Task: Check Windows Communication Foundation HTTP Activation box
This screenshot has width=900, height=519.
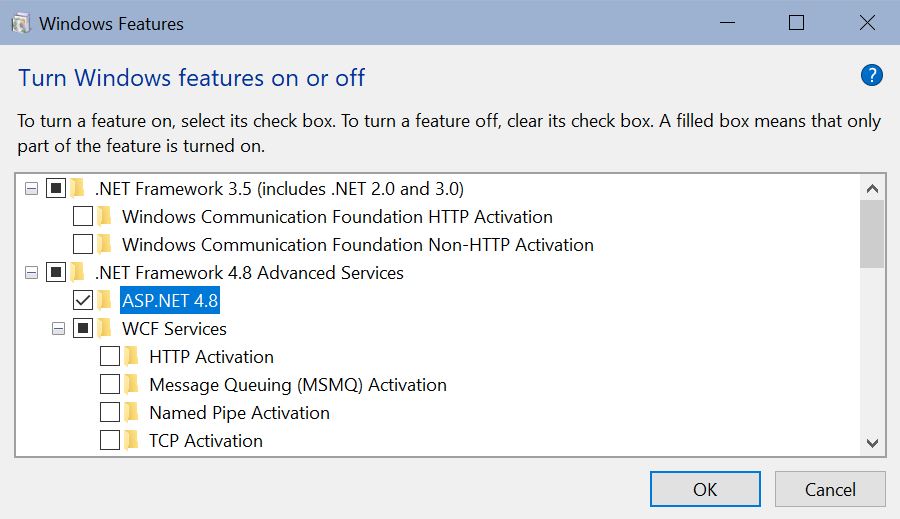Action: point(83,216)
